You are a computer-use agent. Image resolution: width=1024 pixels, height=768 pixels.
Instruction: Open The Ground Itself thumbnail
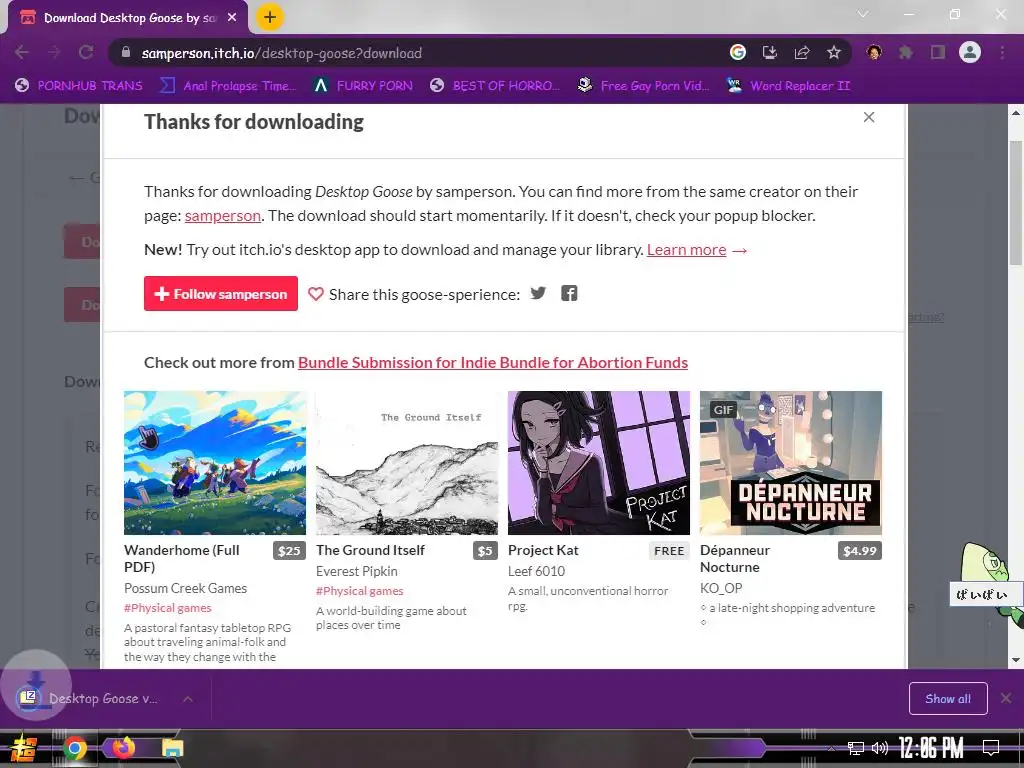(x=407, y=462)
